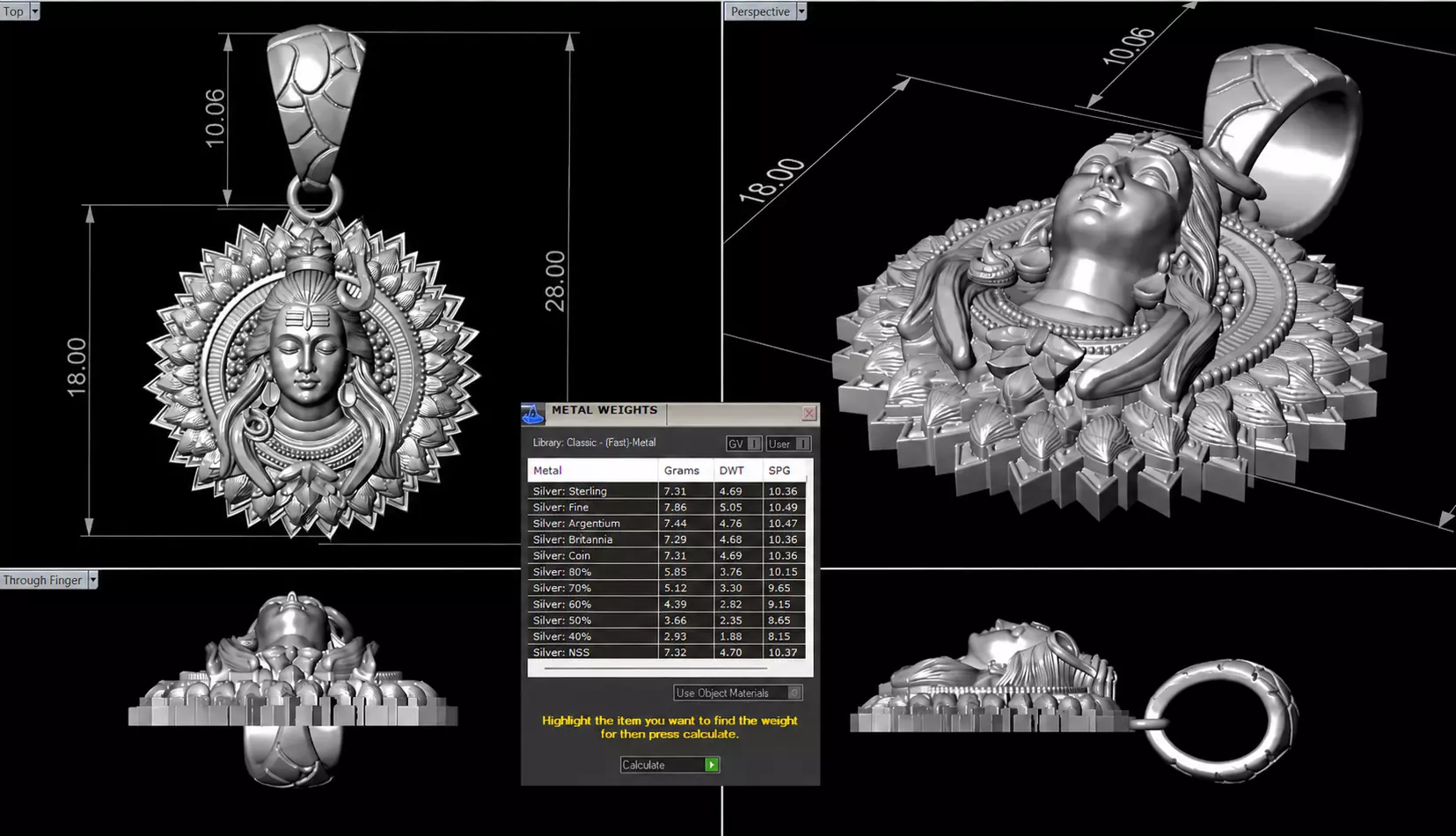Select the Silver: 50% row
Image resolution: width=1456 pixels, height=836 pixels.
click(x=667, y=620)
